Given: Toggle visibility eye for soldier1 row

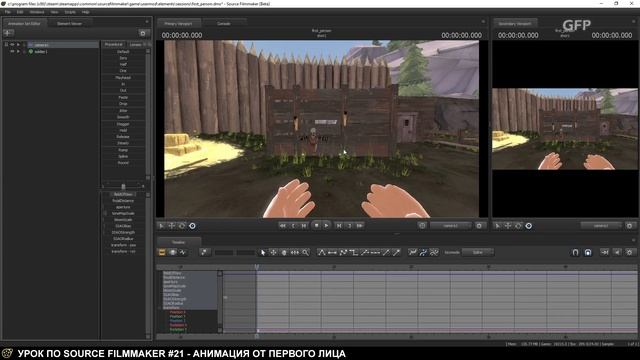Looking at the screenshot, I should click(x=12, y=52).
